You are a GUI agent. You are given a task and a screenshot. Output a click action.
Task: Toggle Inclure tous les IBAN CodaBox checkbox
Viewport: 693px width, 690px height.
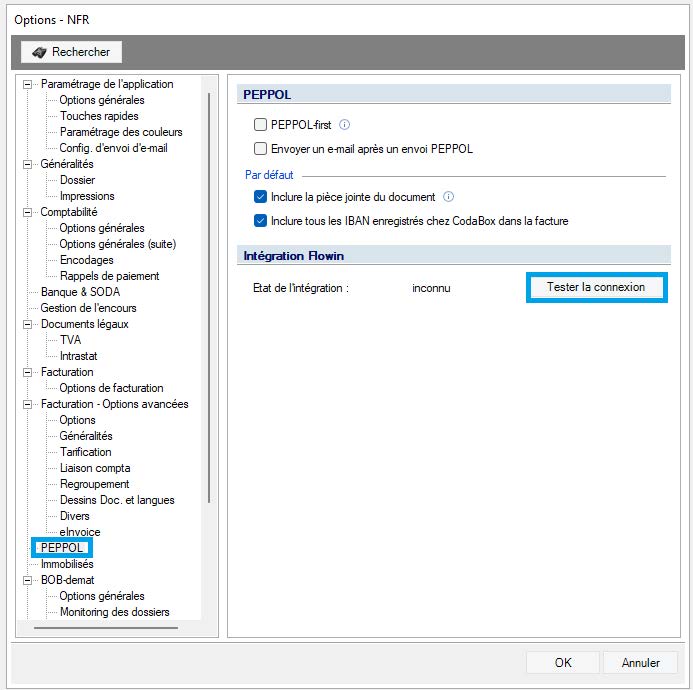click(261, 221)
